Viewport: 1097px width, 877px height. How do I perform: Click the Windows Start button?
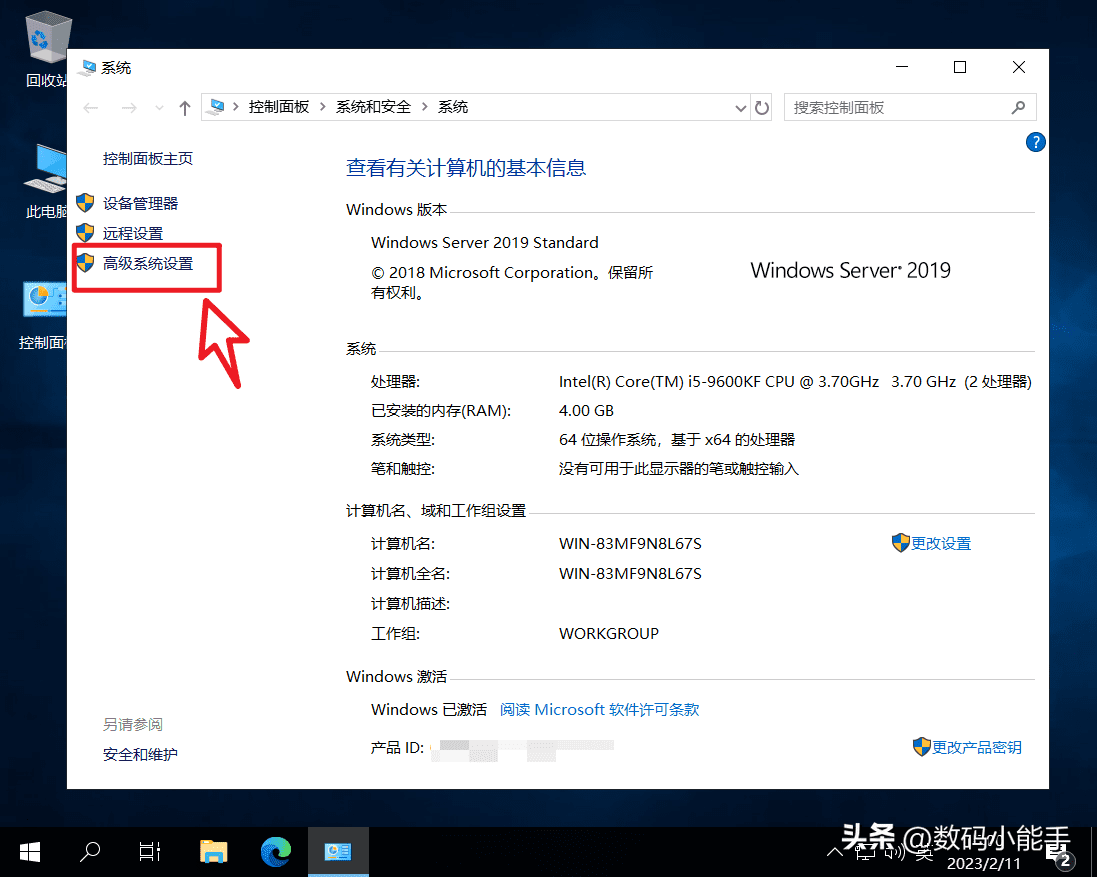click(29, 851)
